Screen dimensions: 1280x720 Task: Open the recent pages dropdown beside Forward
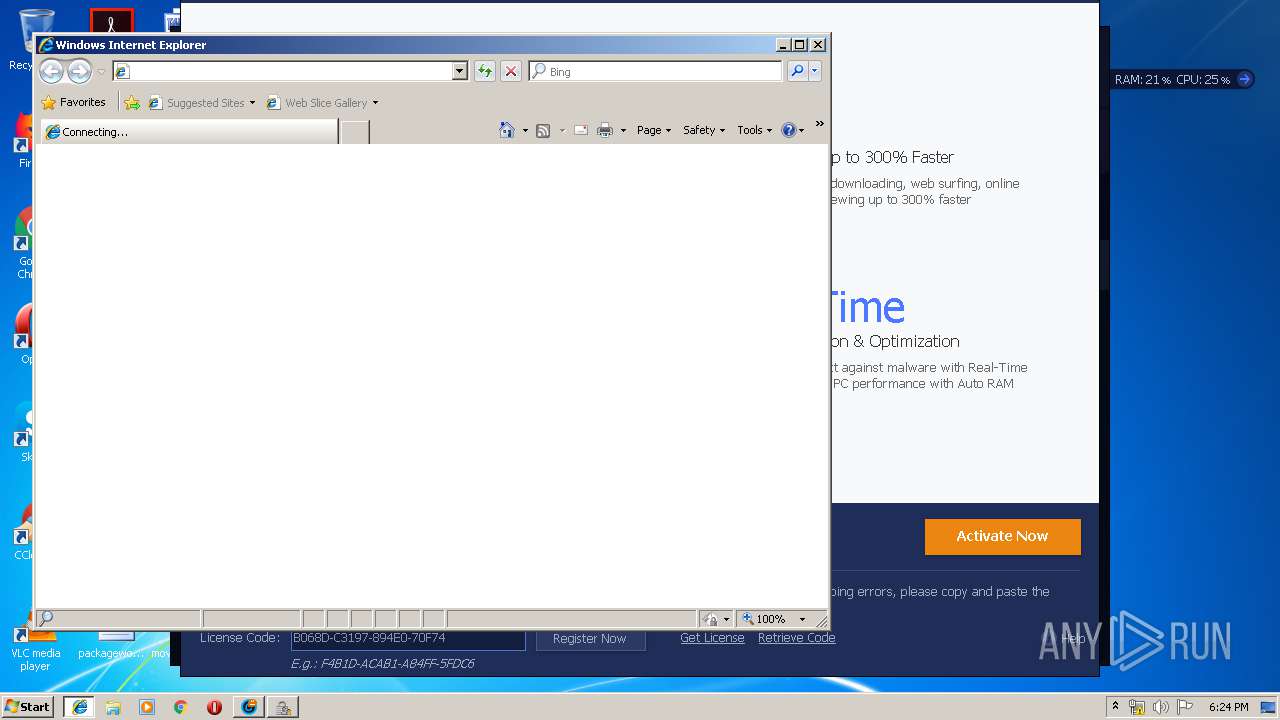(101, 72)
